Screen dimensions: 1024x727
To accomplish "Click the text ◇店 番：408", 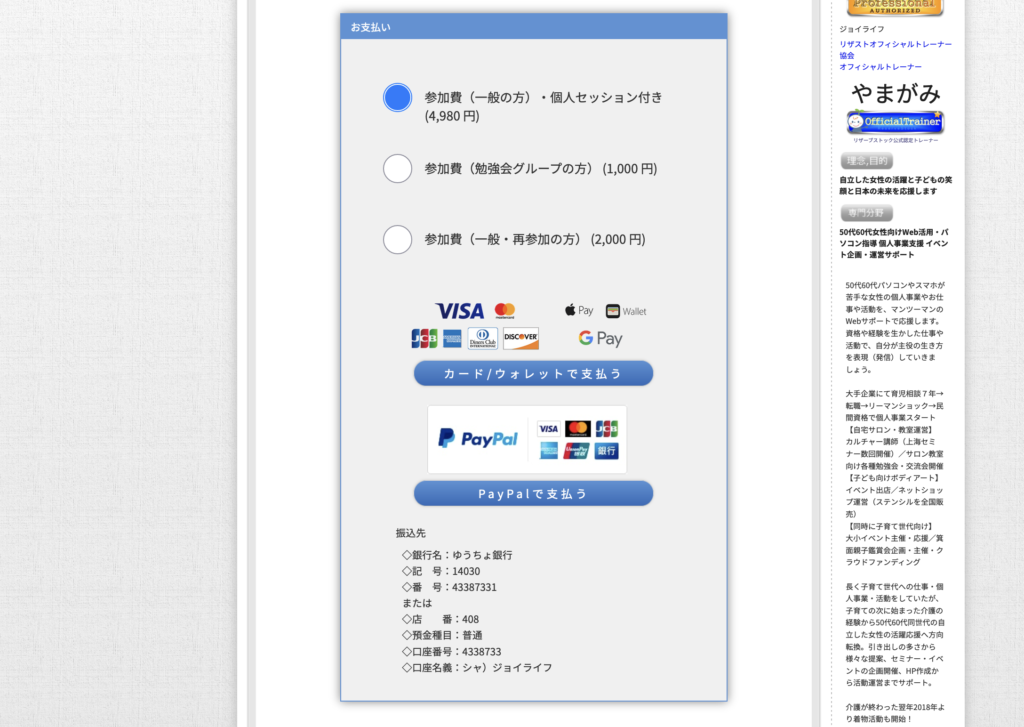I will click(440, 619).
